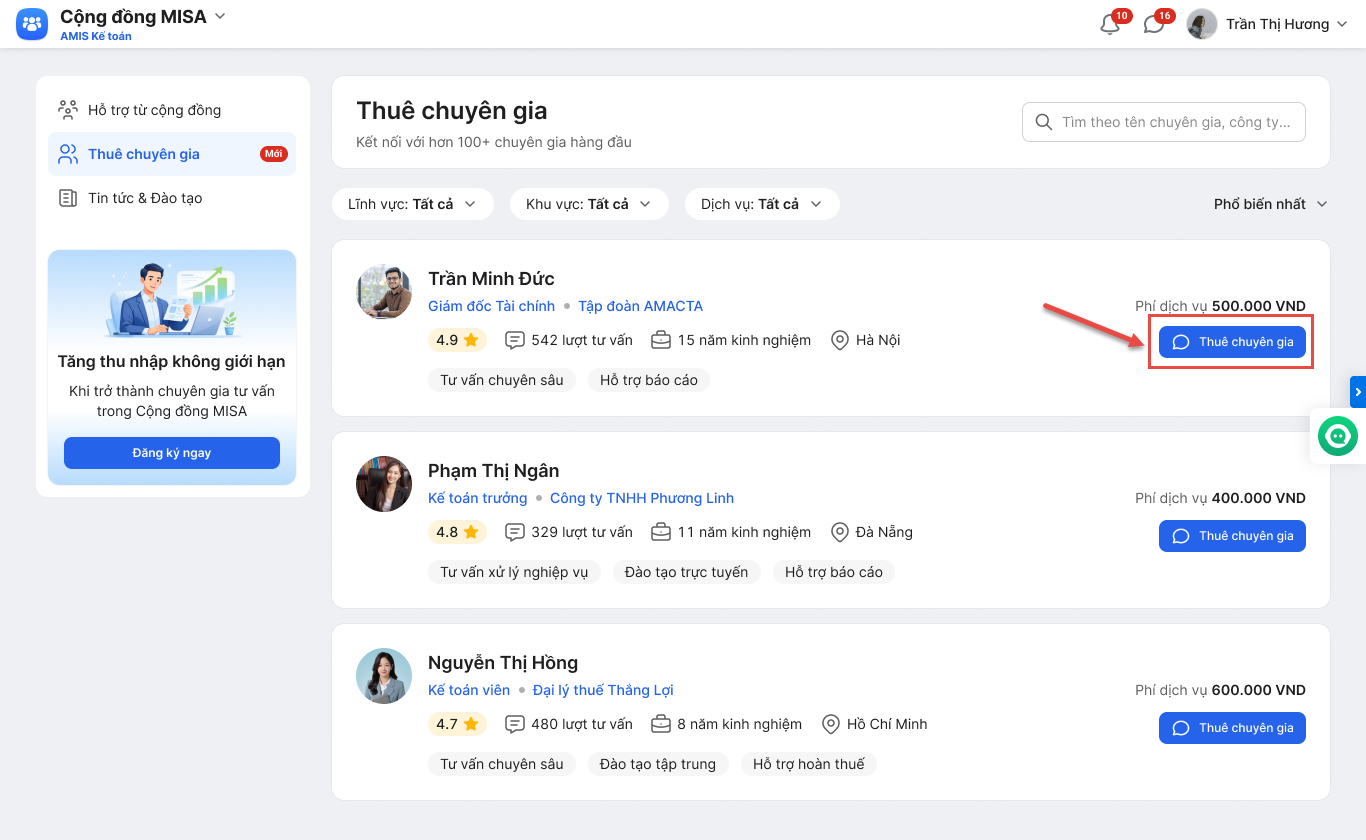Click the 480 lượt tư vấn consultation icon
The width and height of the screenshot is (1366, 840).
(x=515, y=724)
